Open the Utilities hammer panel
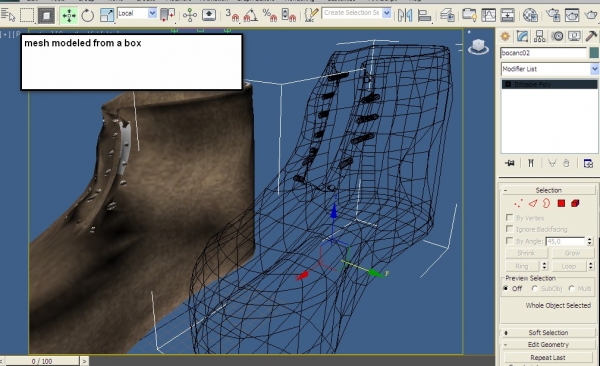This screenshot has height=366, width=600. click(591, 36)
